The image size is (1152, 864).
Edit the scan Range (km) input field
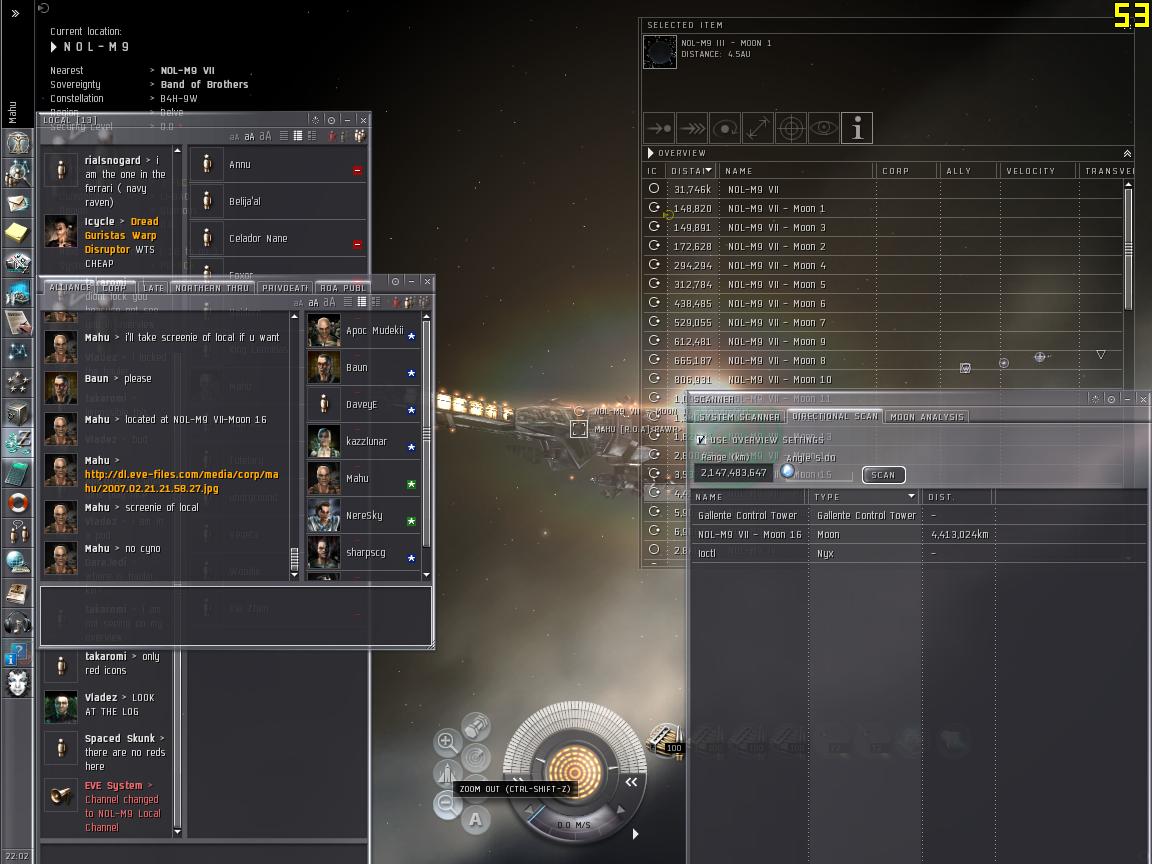click(x=733, y=472)
